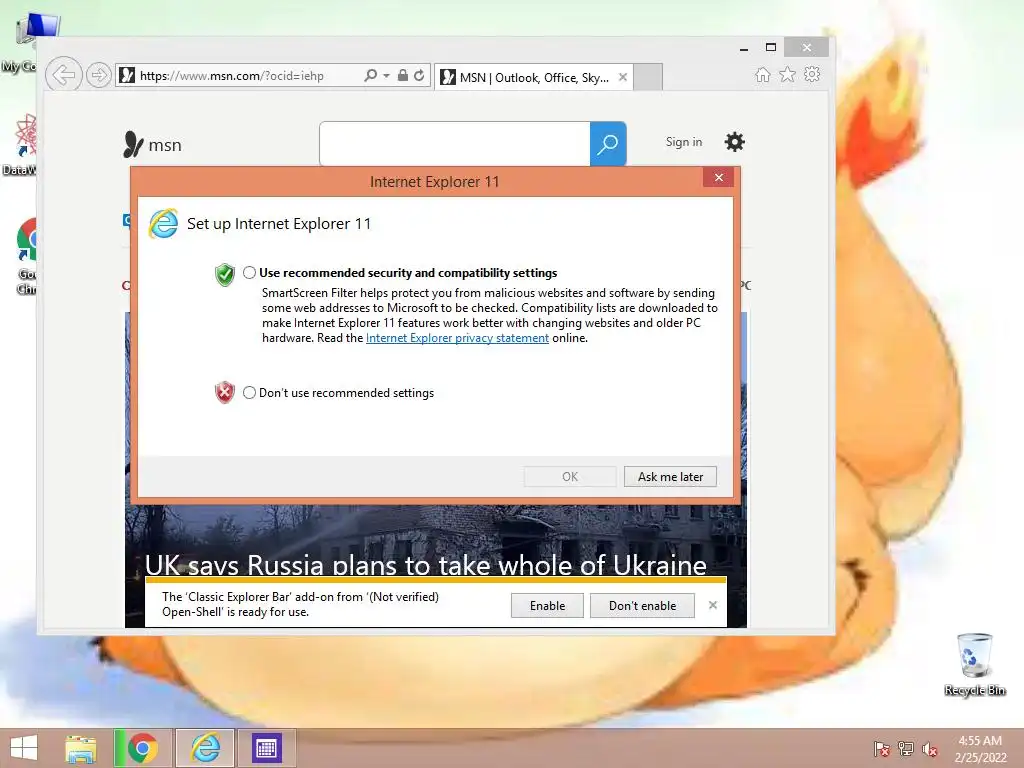Click the blue MSN search button

(x=608, y=144)
